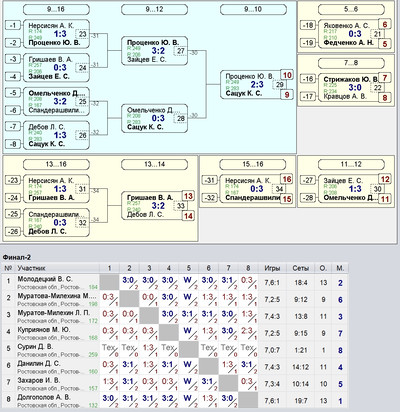Click the Сеты column header
Screen dimensions: 400x412
click(x=301, y=268)
